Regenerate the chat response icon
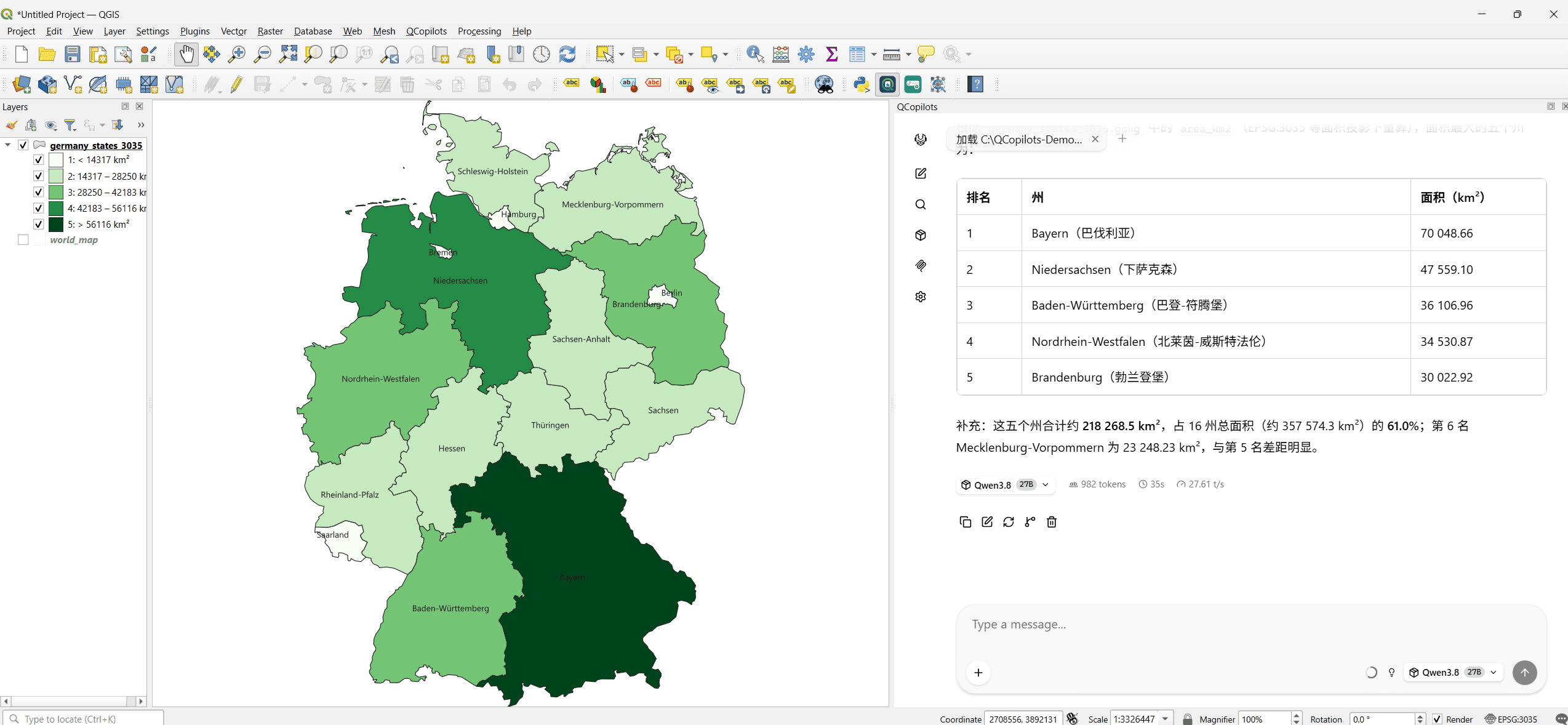The height and width of the screenshot is (725, 1568). [1009, 522]
